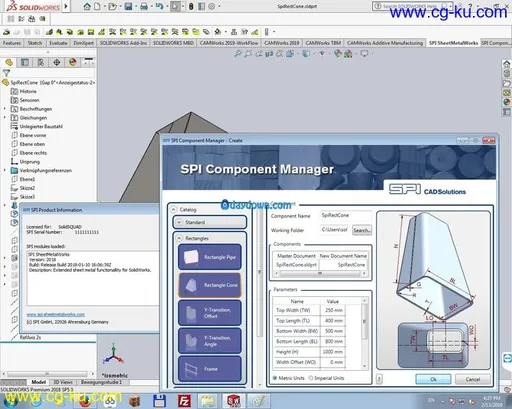
Task: Switch to the Sketch command tab
Action: [35, 43]
